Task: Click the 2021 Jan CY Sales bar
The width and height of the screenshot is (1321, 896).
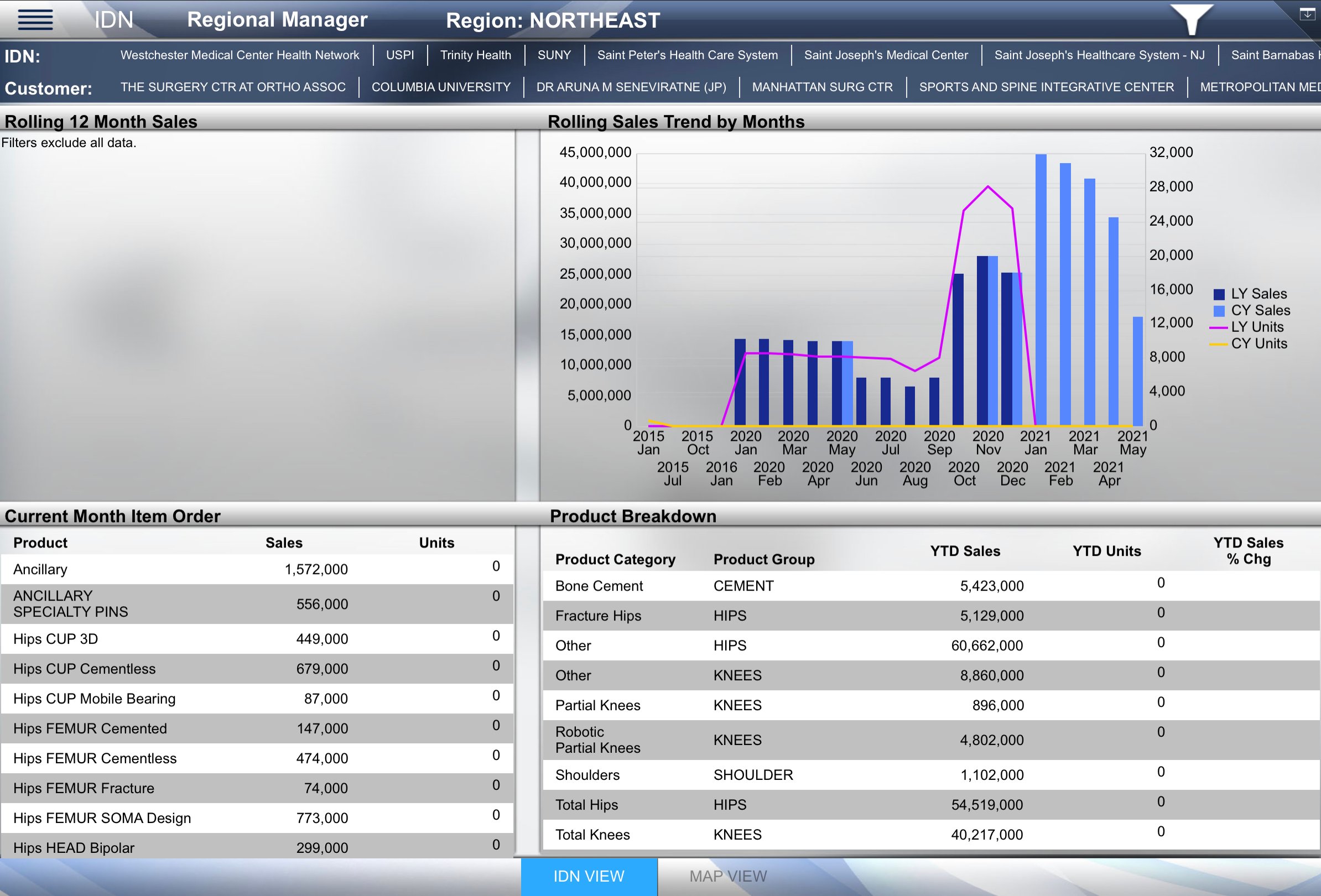Action: (x=1041, y=290)
